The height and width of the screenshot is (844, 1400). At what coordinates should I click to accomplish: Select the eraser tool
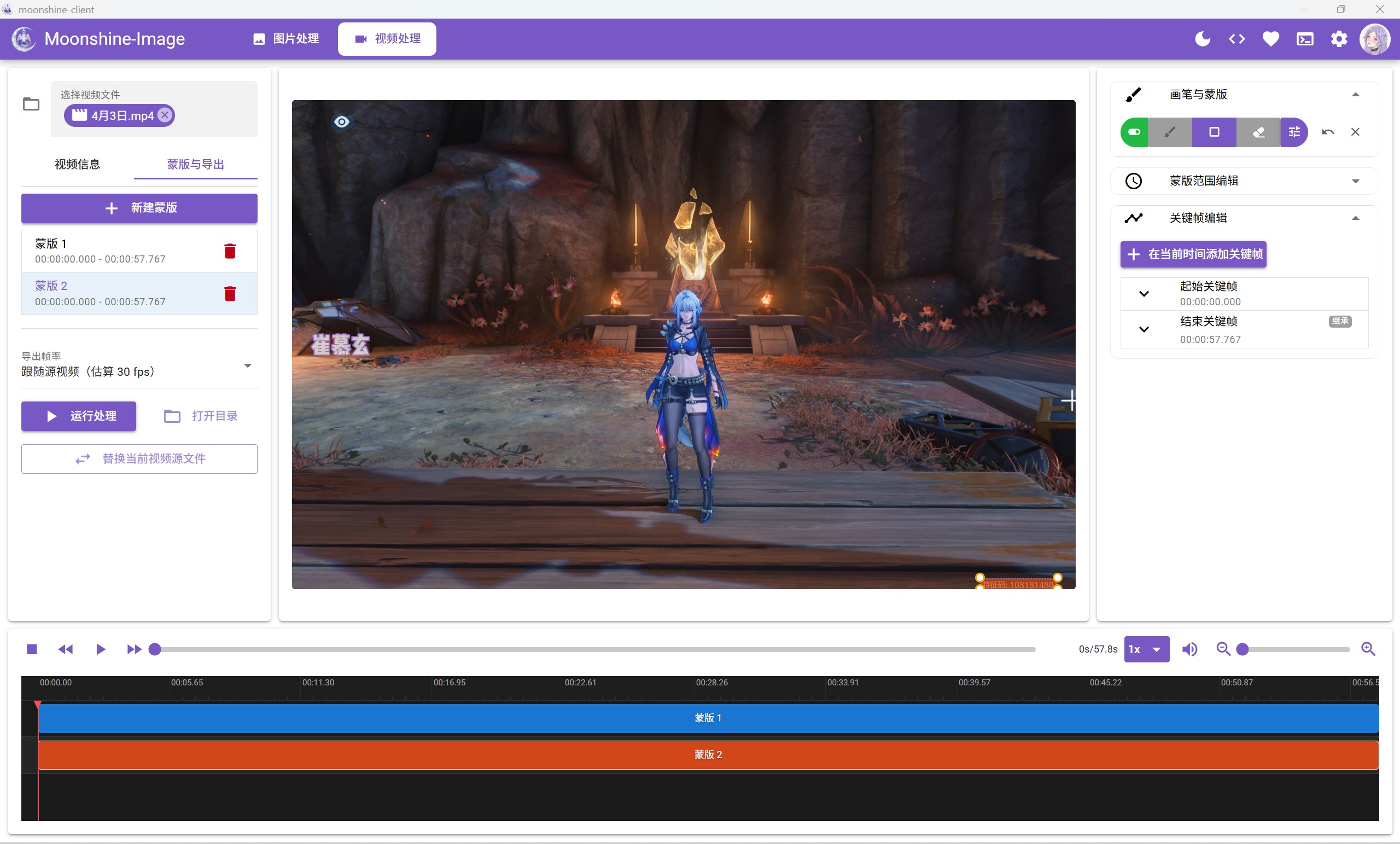click(1258, 132)
